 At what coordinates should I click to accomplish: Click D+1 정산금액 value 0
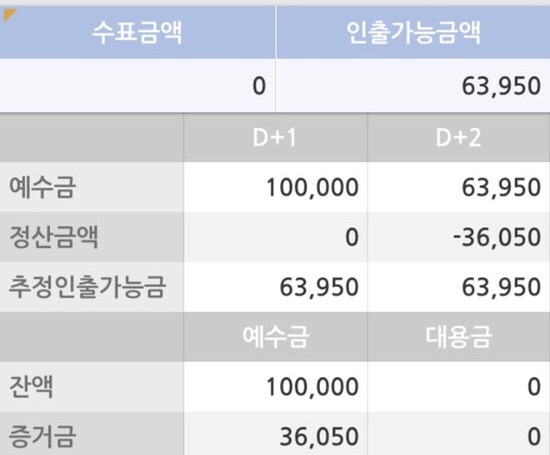pyautogui.click(x=352, y=237)
